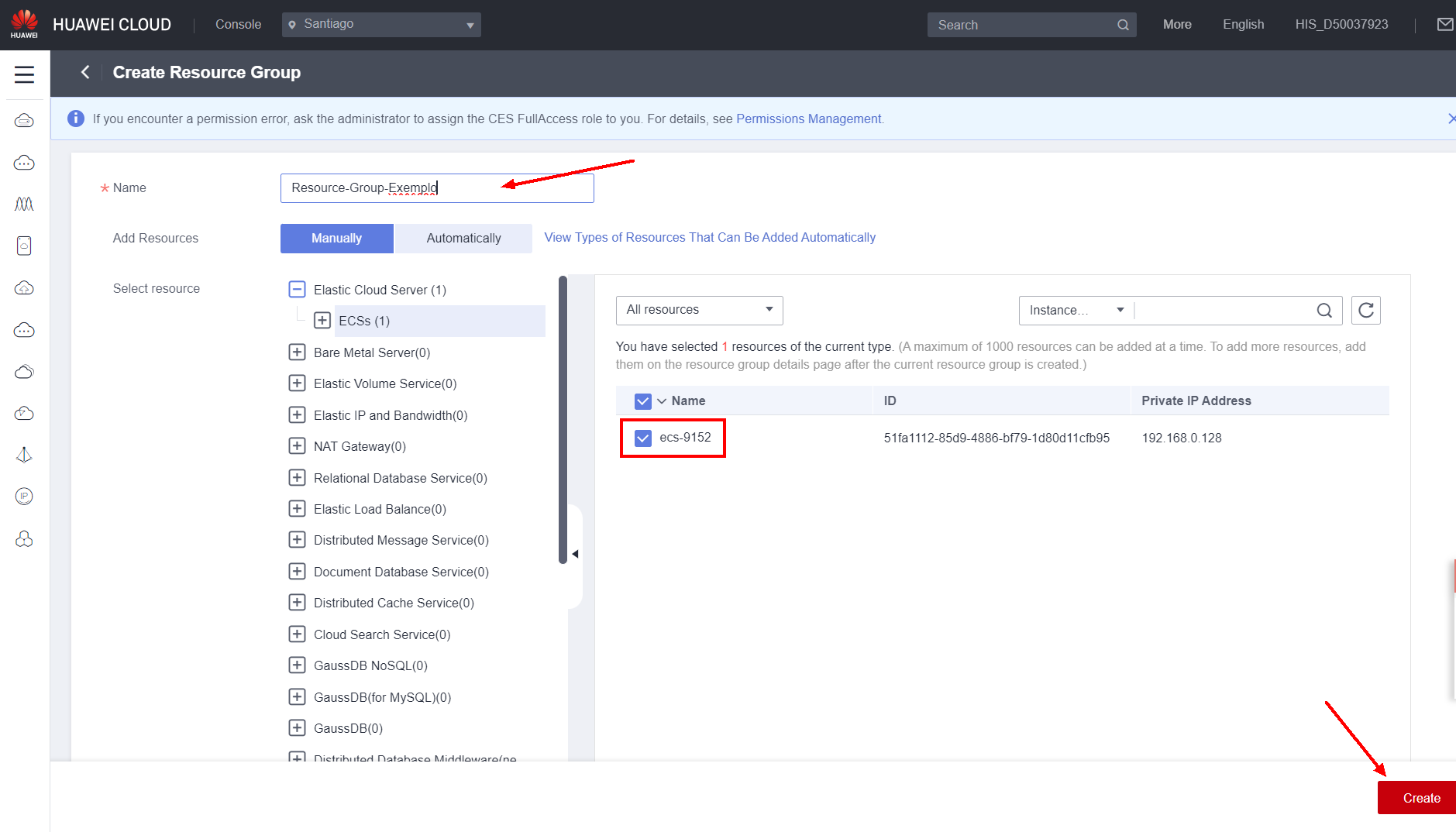Open the mail envelope icon in the header

coord(1444,25)
